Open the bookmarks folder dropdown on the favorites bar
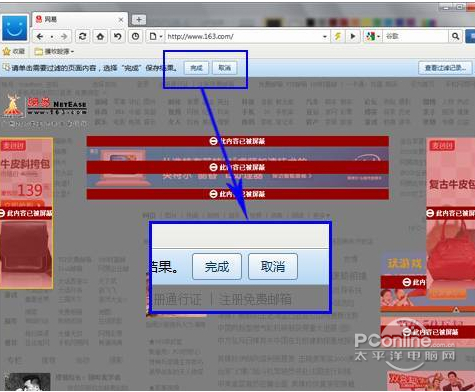 click(x=54, y=51)
